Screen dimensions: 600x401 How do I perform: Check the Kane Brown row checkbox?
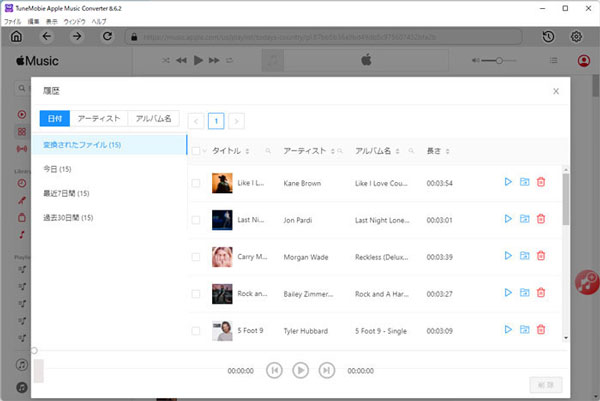196,183
